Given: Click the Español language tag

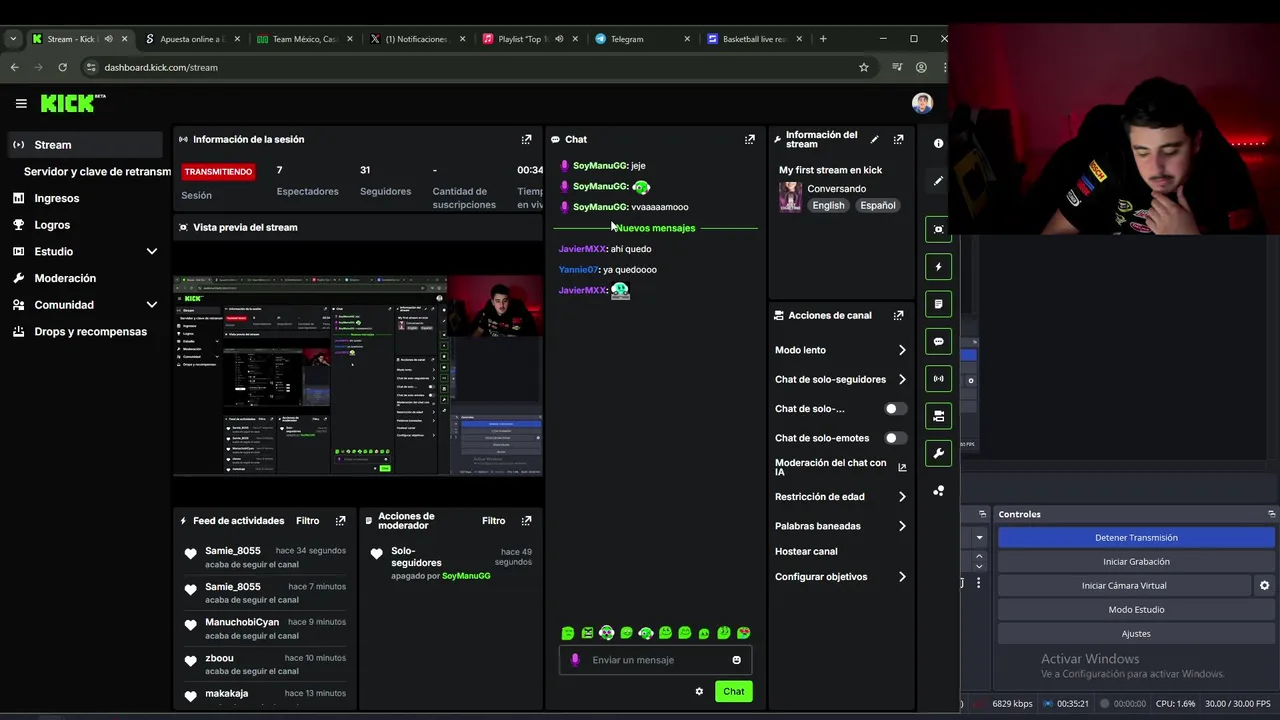Looking at the screenshot, I should pyautogui.click(x=877, y=206).
